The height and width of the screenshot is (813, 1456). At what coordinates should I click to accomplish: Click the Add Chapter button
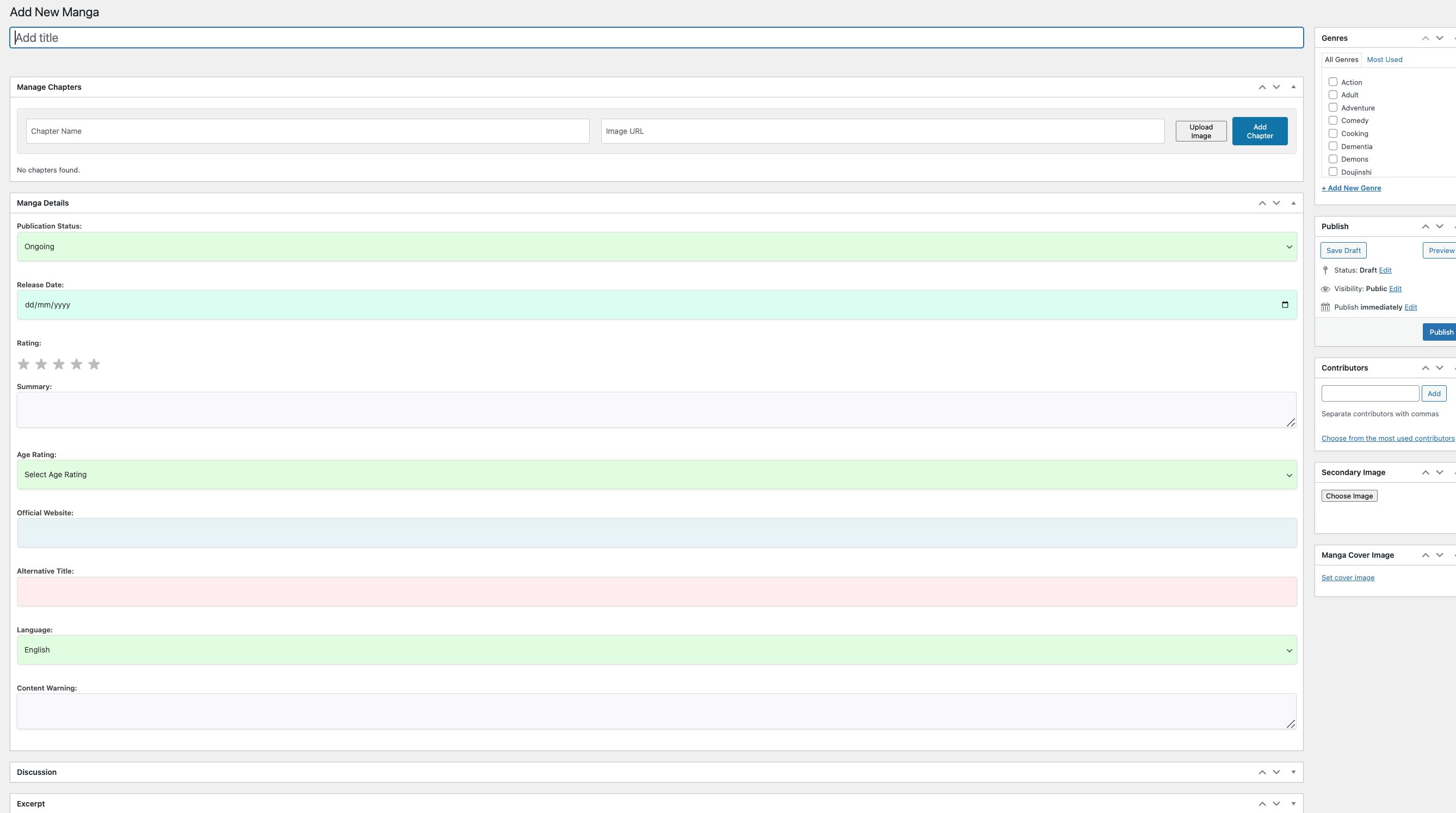tap(1260, 131)
